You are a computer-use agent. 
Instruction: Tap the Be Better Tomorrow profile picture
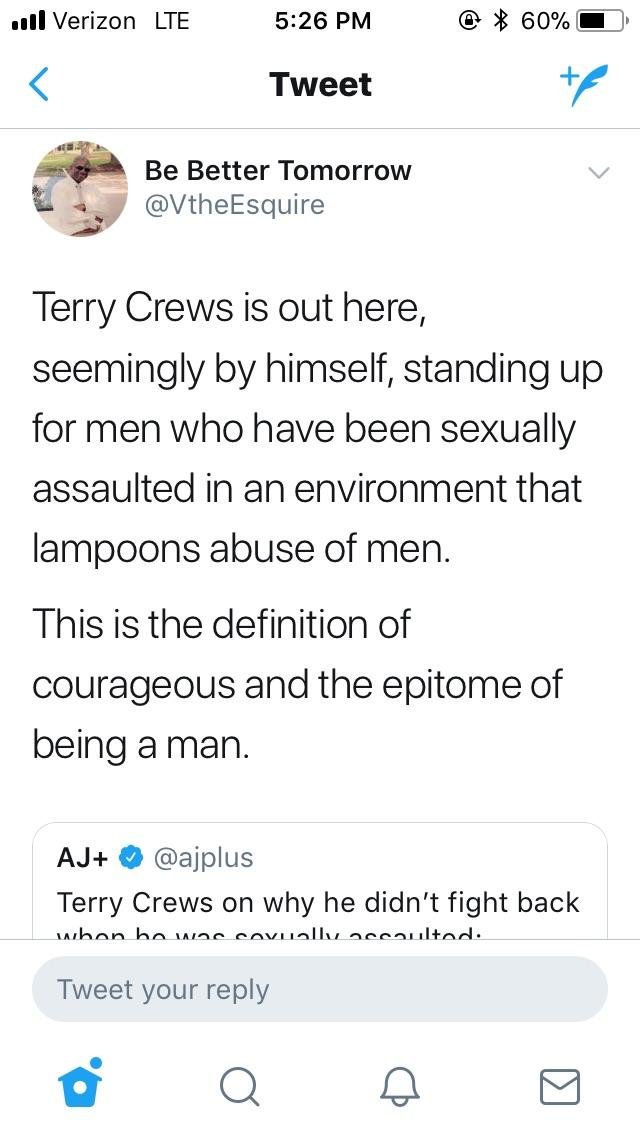80,188
